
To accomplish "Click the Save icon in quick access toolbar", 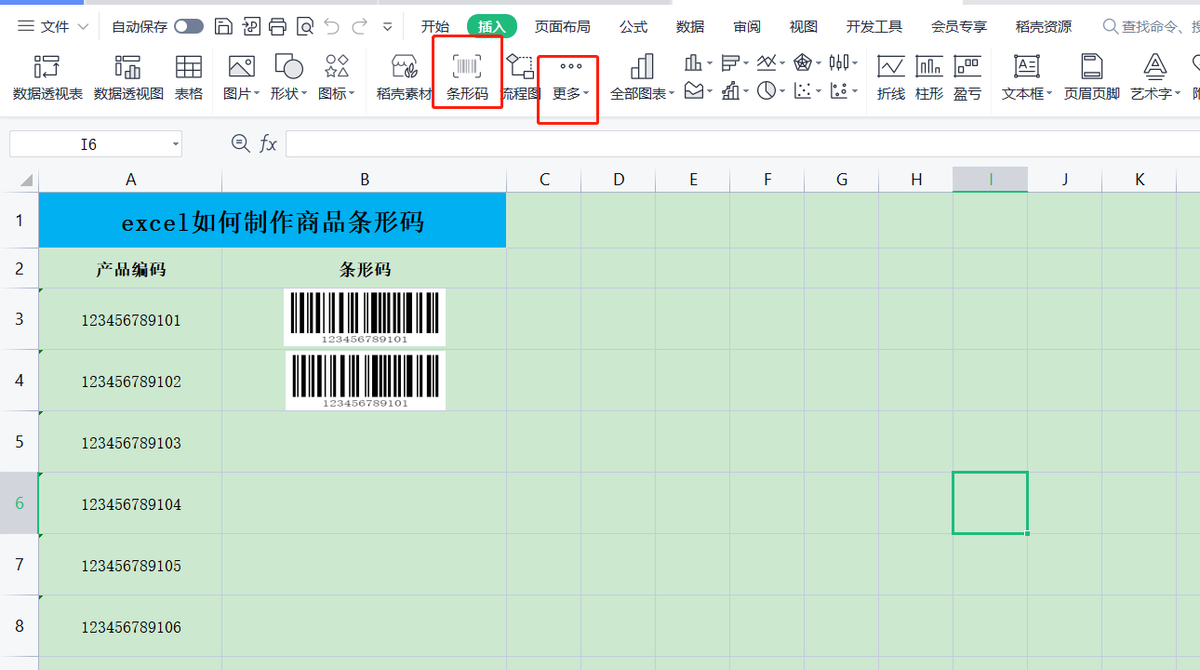I will click(x=225, y=26).
